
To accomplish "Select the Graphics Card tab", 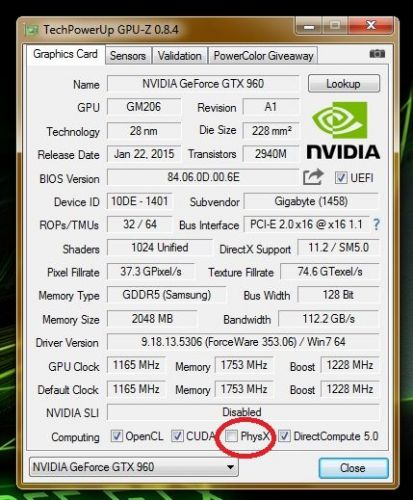I will tap(65, 54).
